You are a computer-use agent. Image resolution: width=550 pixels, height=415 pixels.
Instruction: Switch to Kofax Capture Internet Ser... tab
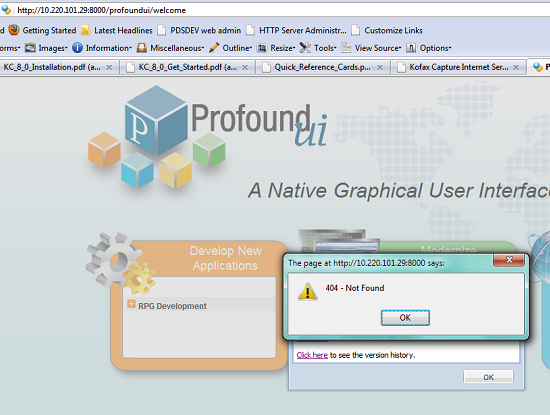pyautogui.click(x=458, y=67)
